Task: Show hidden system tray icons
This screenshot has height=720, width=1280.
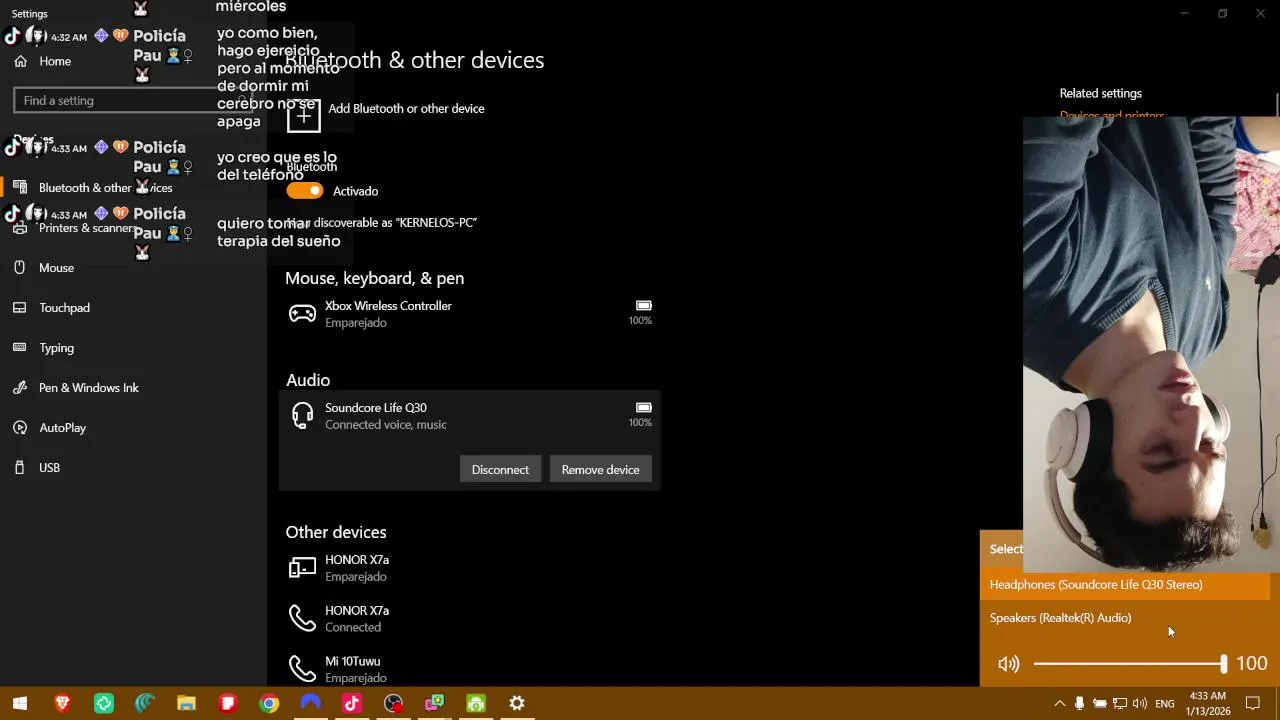Action: (x=1060, y=703)
